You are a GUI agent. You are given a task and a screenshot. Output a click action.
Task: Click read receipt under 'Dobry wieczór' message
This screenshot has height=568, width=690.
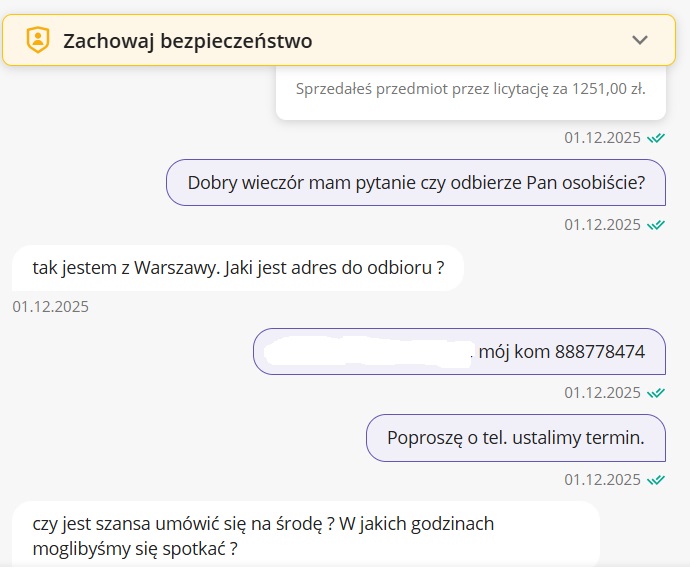pyautogui.click(x=656, y=225)
